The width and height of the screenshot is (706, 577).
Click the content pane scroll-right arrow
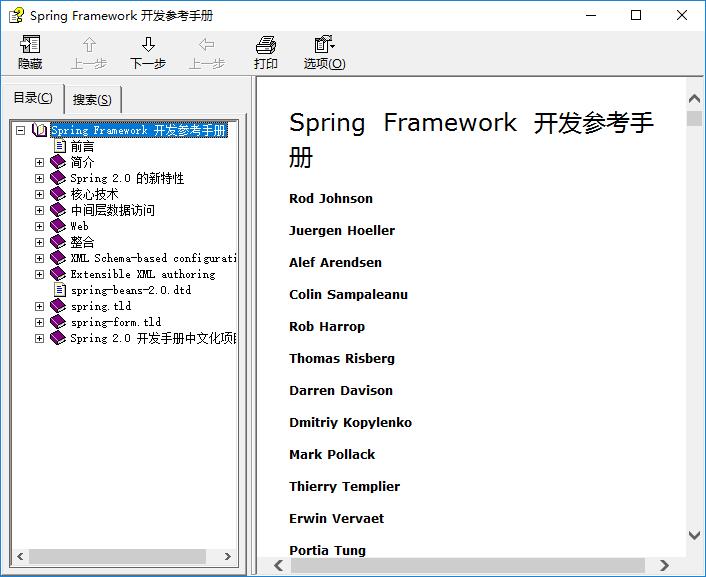(664, 565)
